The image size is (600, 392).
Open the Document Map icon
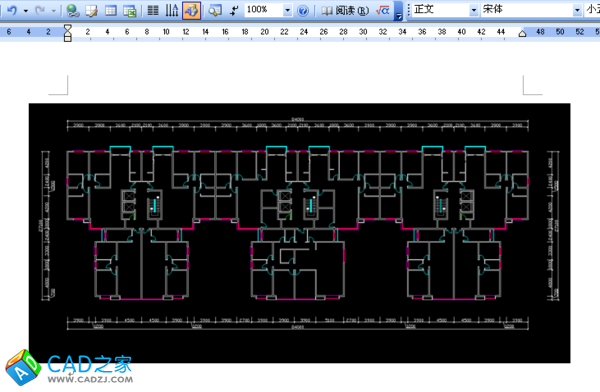[x=215, y=10]
